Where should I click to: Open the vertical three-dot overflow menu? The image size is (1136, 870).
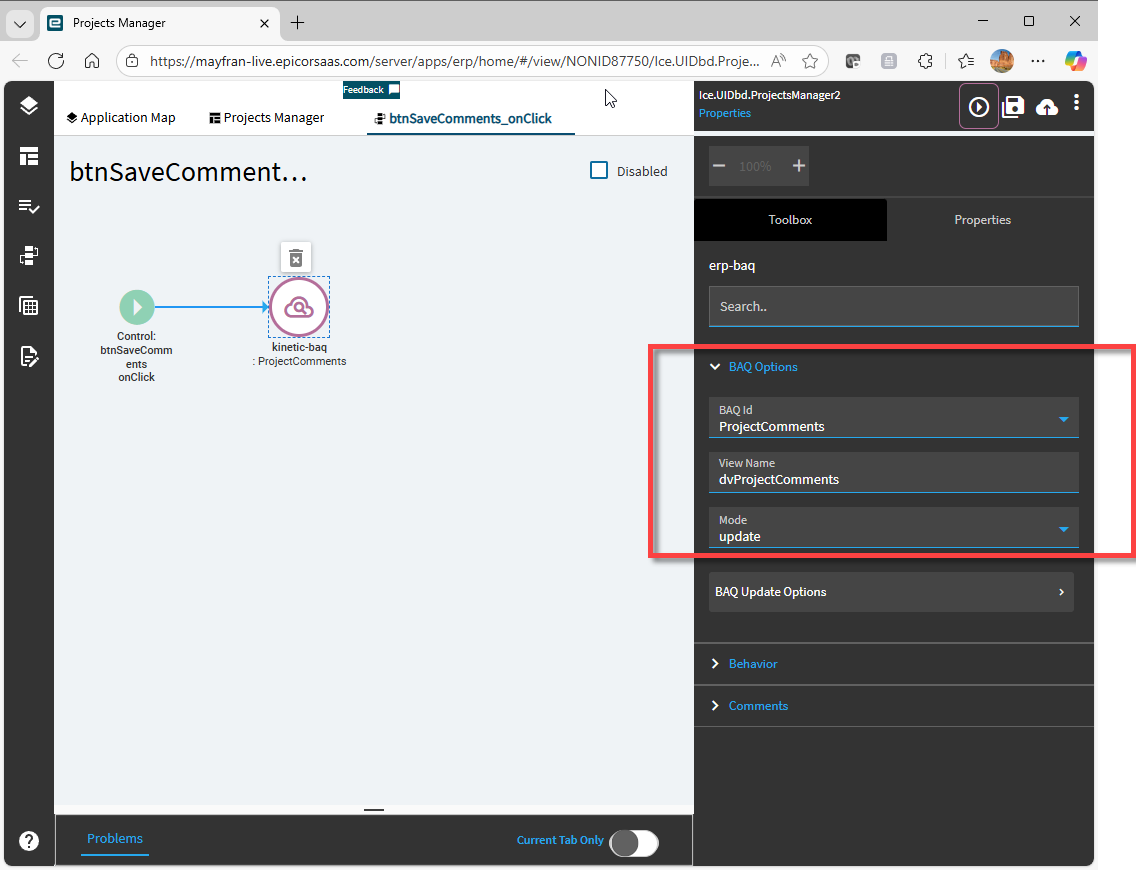(1077, 103)
